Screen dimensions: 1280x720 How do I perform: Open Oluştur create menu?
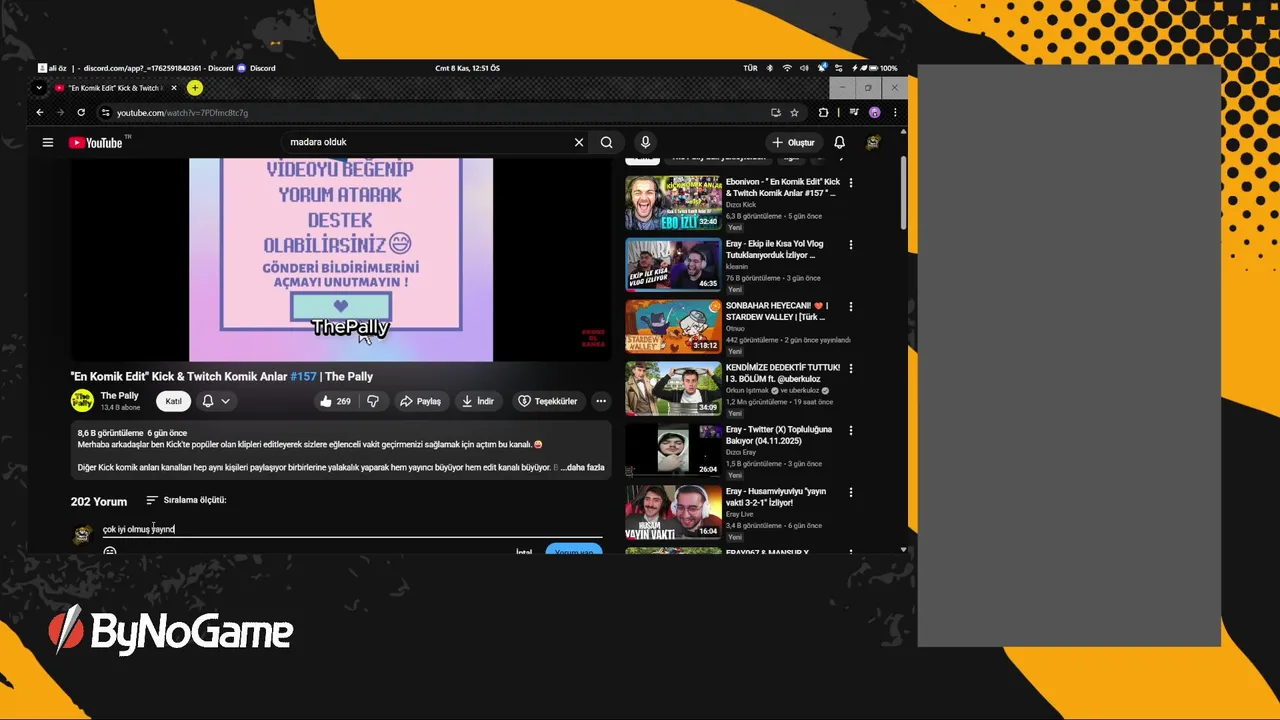(x=793, y=142)
